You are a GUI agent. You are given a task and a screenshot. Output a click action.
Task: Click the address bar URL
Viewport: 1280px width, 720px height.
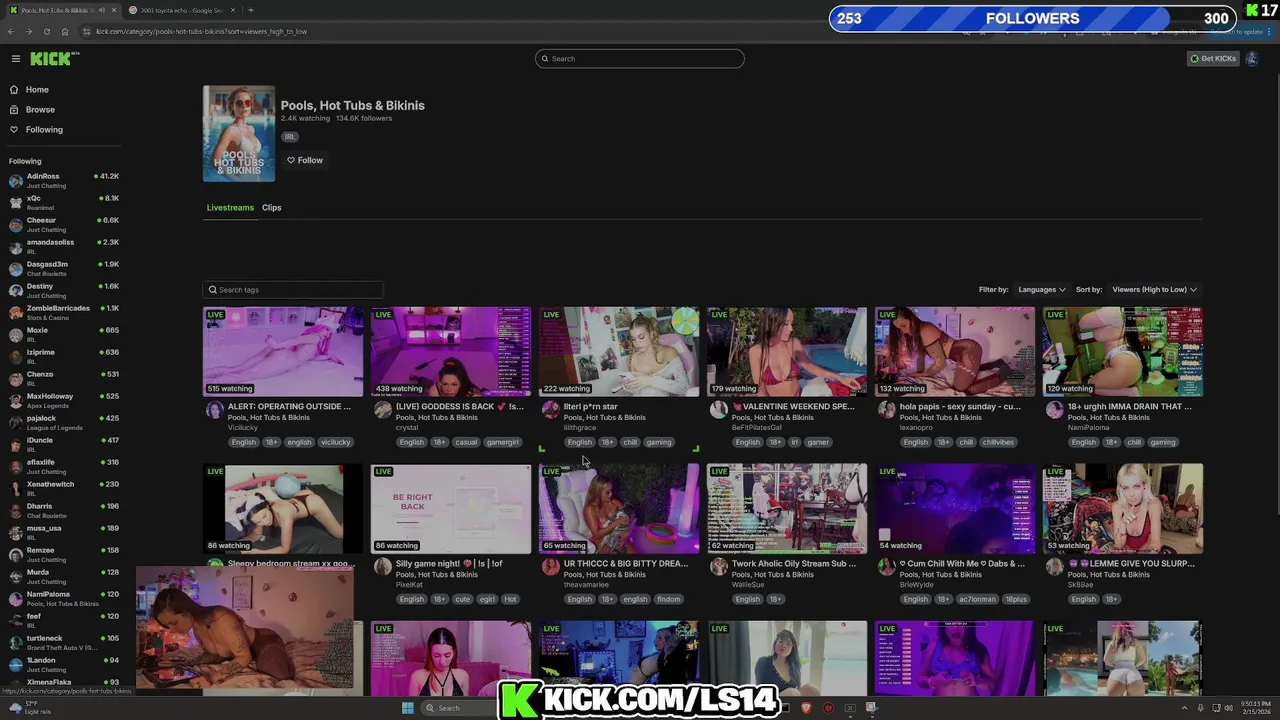tap(201, 31)
